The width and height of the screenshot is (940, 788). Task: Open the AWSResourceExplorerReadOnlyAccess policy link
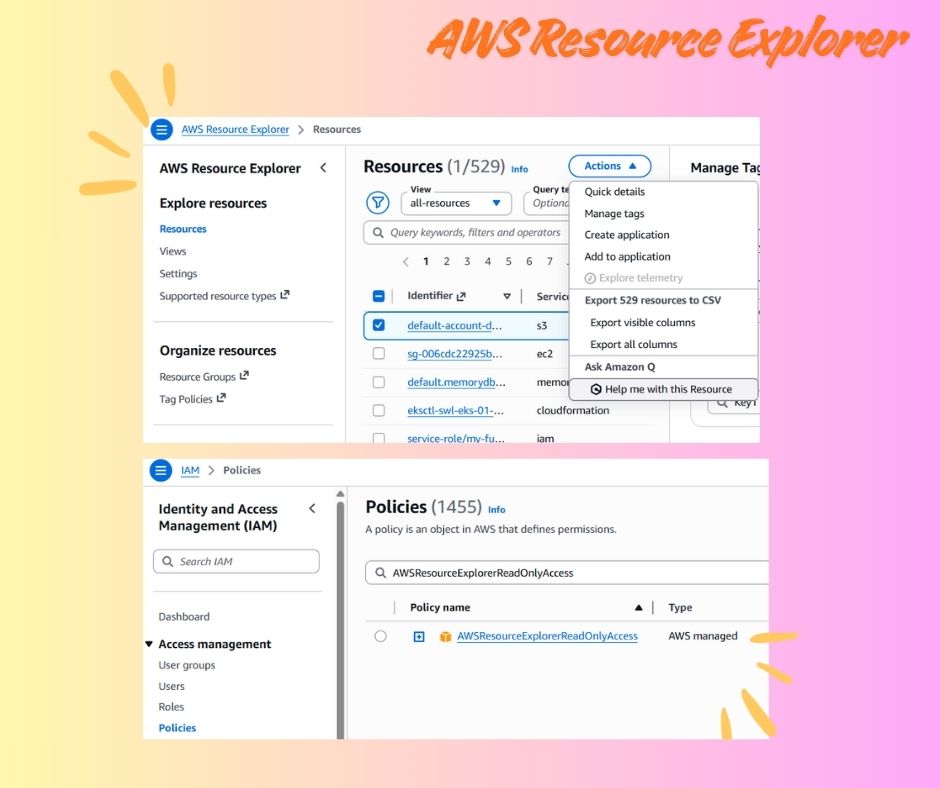coord(547,636)
